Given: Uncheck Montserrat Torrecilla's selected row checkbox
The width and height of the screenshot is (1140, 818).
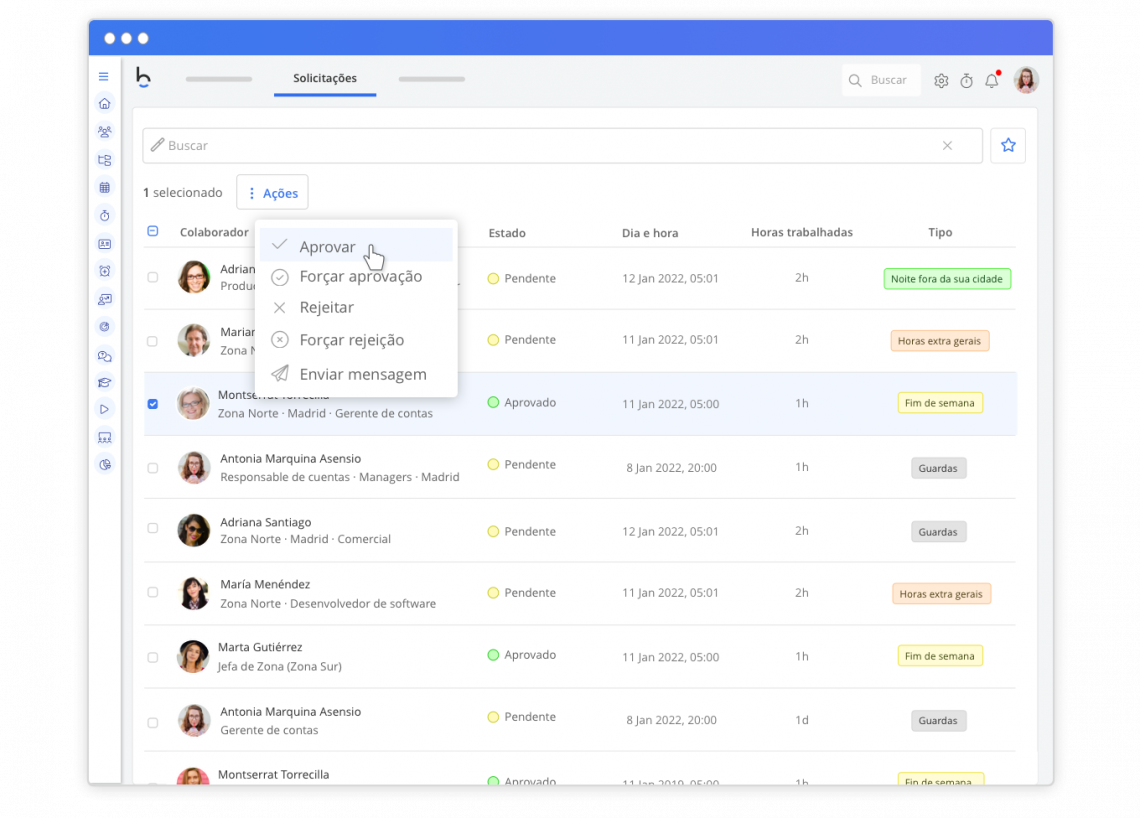Looking at the screenshot, I should (x=152, y=404).
